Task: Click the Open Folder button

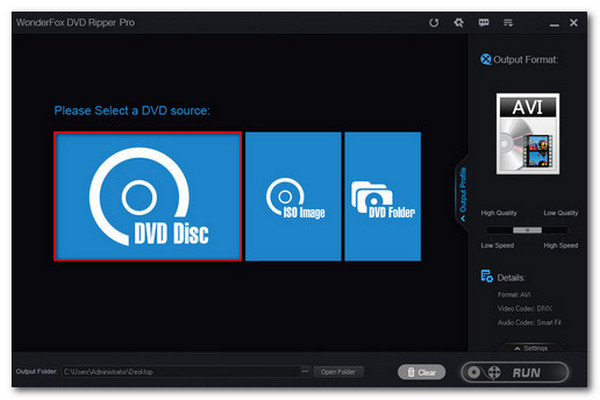Action: click(x=338, y=372)
